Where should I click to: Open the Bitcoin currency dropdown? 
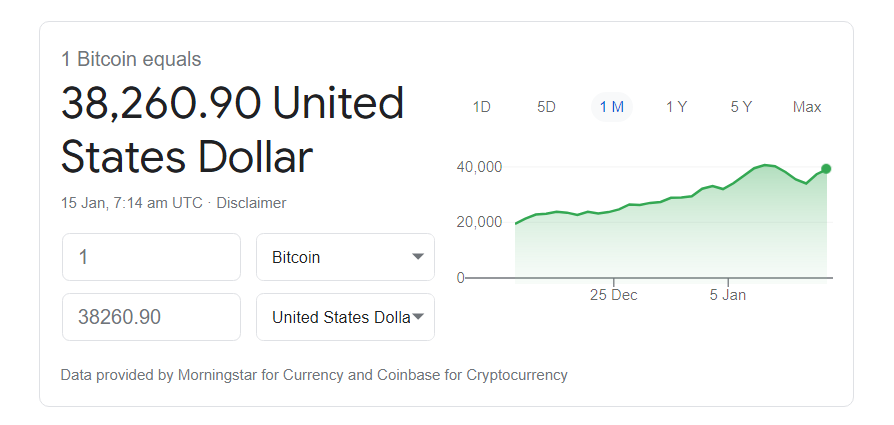[346, 257]
